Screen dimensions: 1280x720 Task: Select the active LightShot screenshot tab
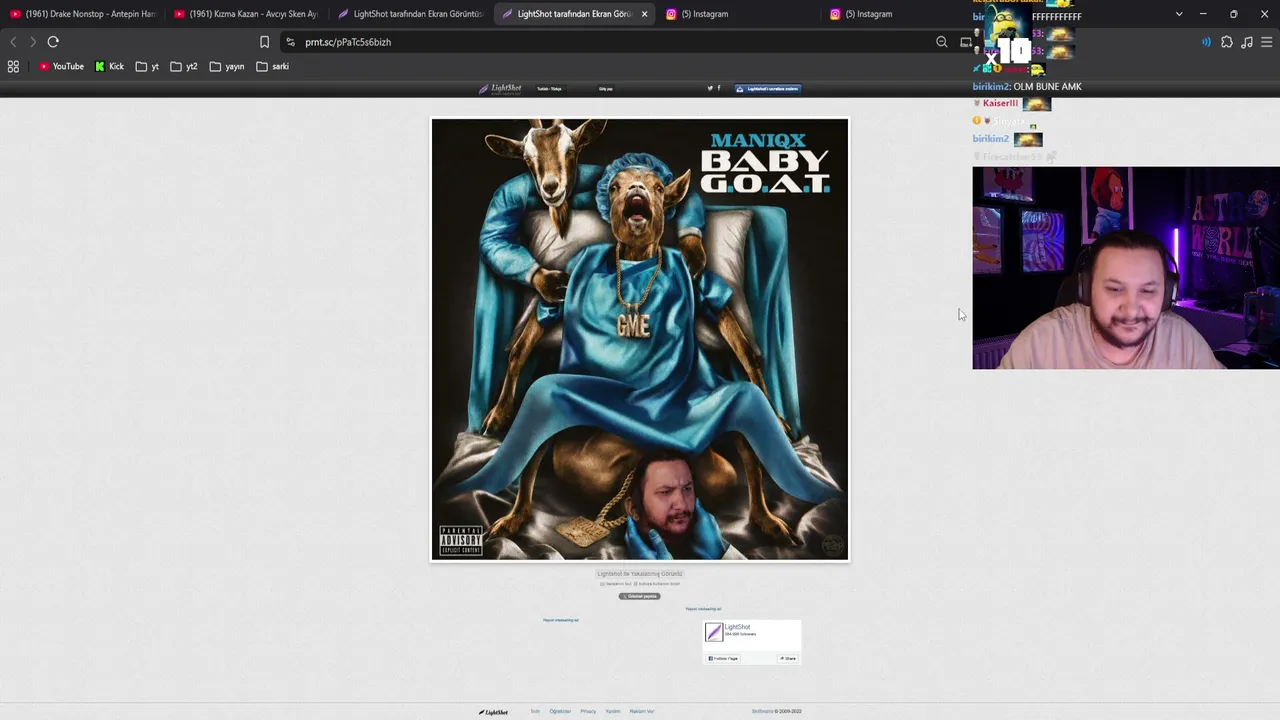(x=574, y=14)
